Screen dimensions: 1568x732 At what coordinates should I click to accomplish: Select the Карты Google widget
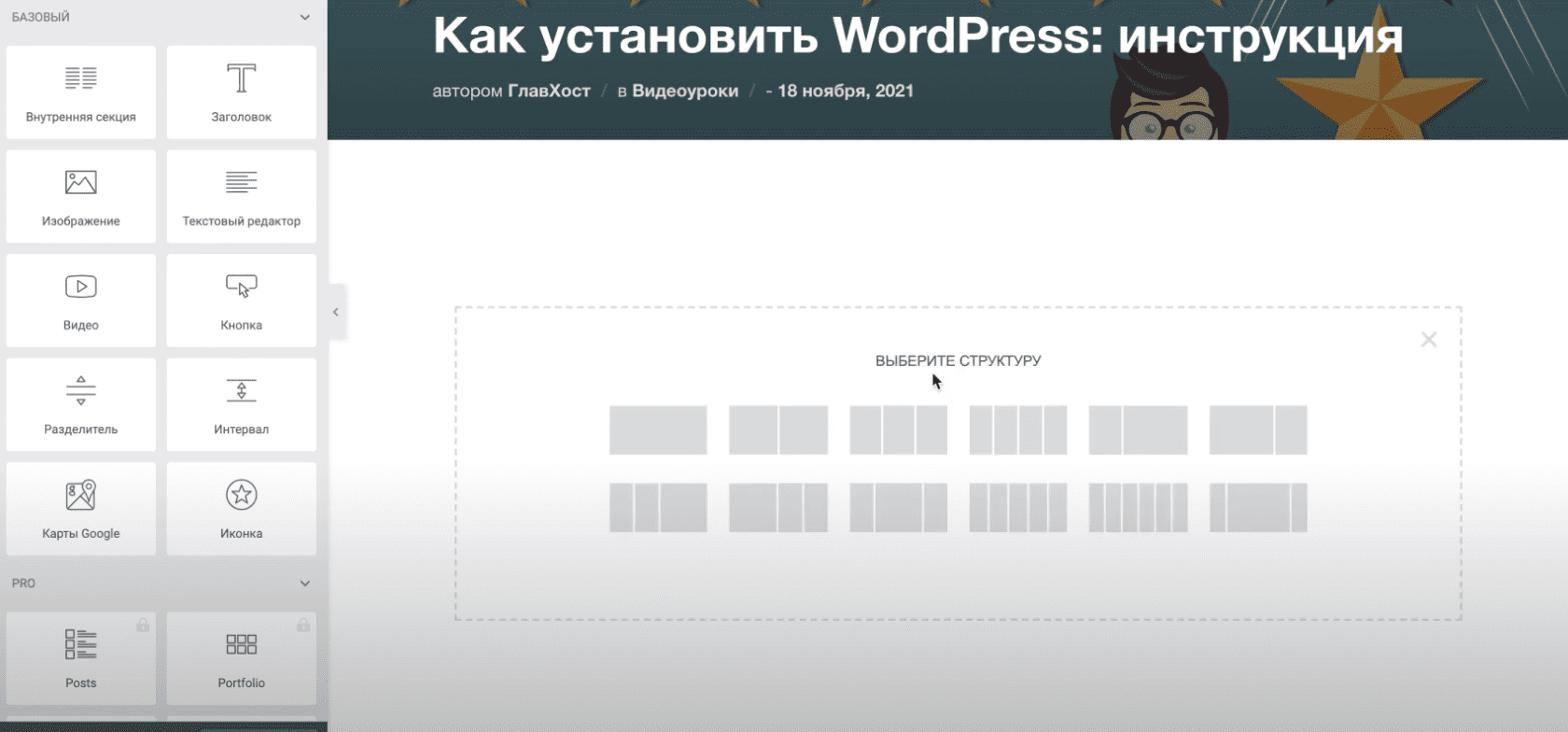(x=81, y=509)
